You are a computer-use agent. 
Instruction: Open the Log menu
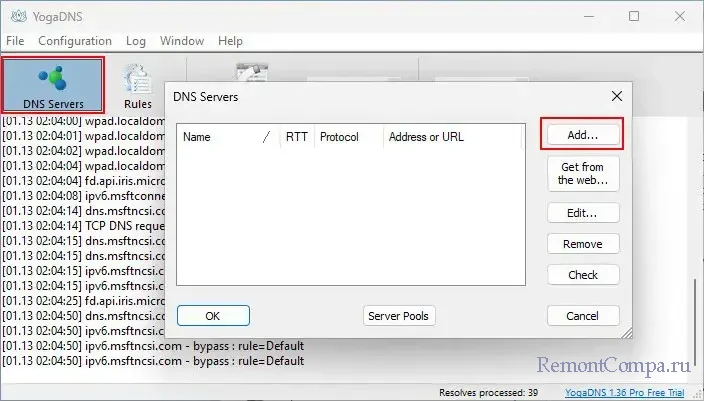click(136, 41)
